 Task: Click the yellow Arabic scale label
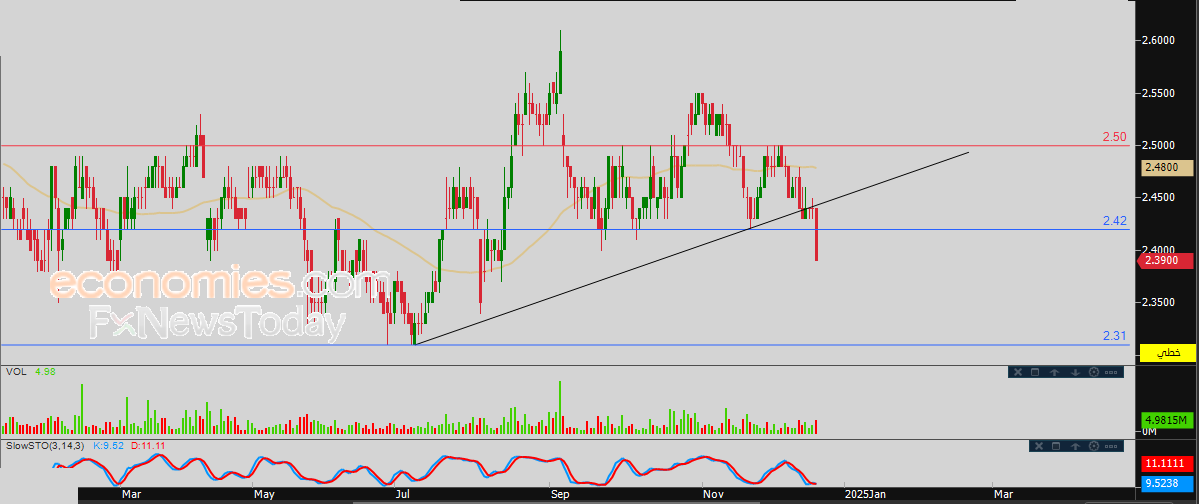pyautogui.click(x=1167, y=353)
